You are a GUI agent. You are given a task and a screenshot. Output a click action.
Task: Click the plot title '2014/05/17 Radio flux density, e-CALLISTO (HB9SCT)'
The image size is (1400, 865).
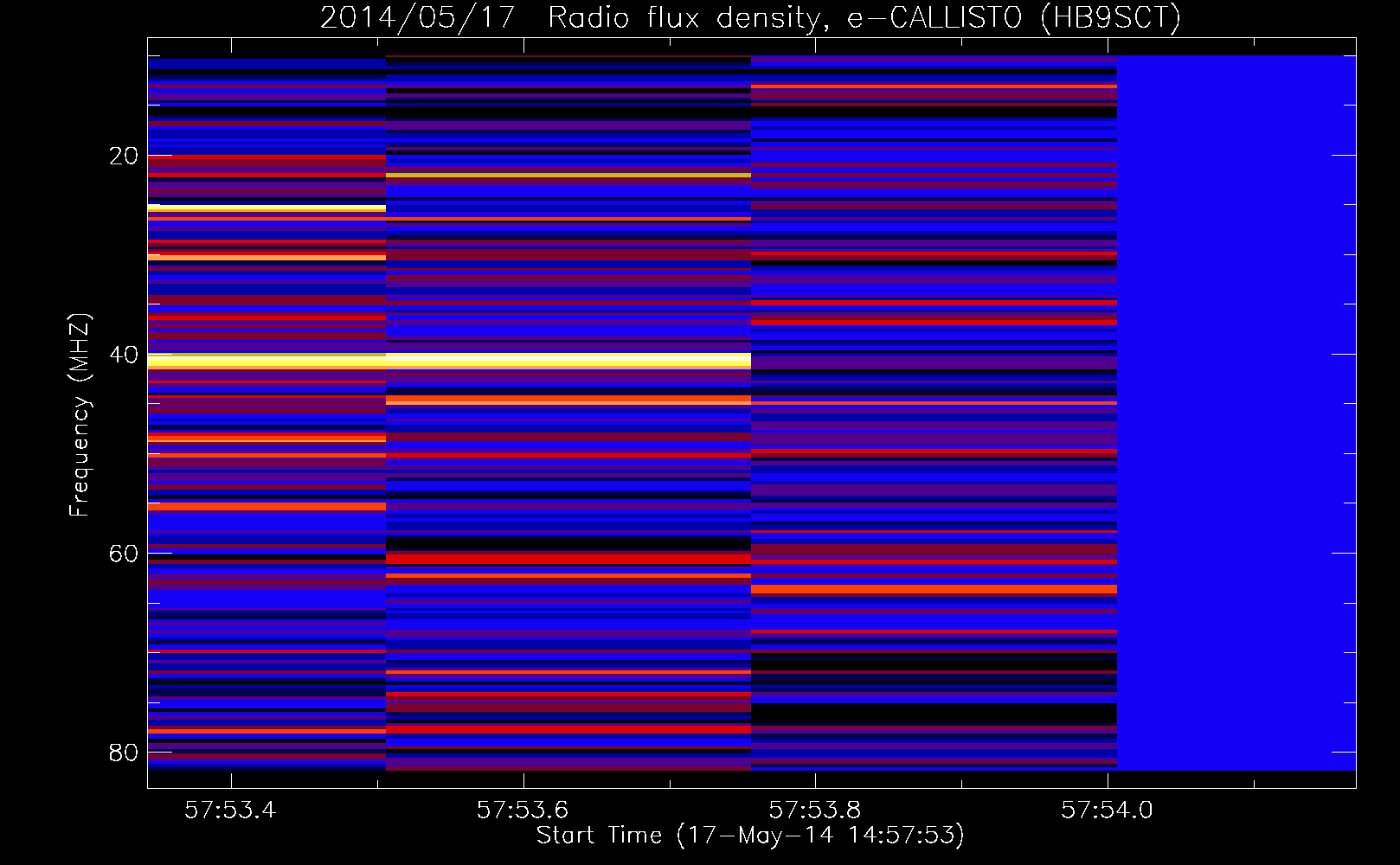[750, 17]
